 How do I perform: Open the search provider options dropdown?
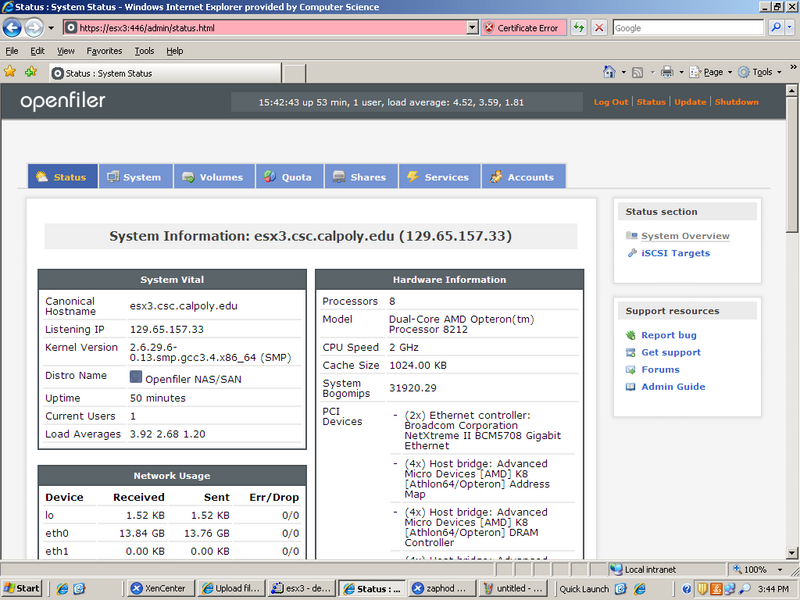pyautogui.click(x=789, y=28)
